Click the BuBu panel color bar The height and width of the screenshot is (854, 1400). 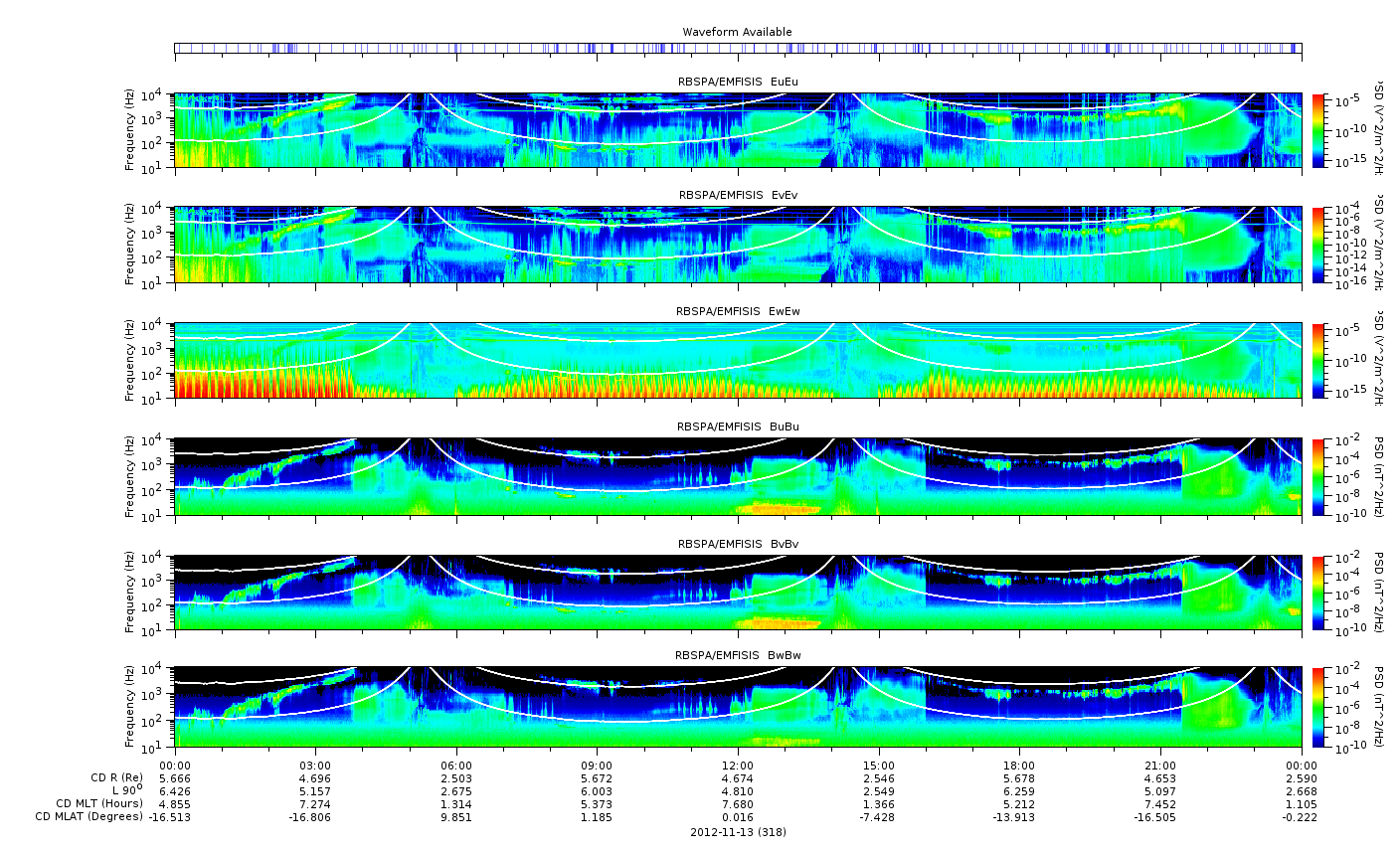[1318, 476]
